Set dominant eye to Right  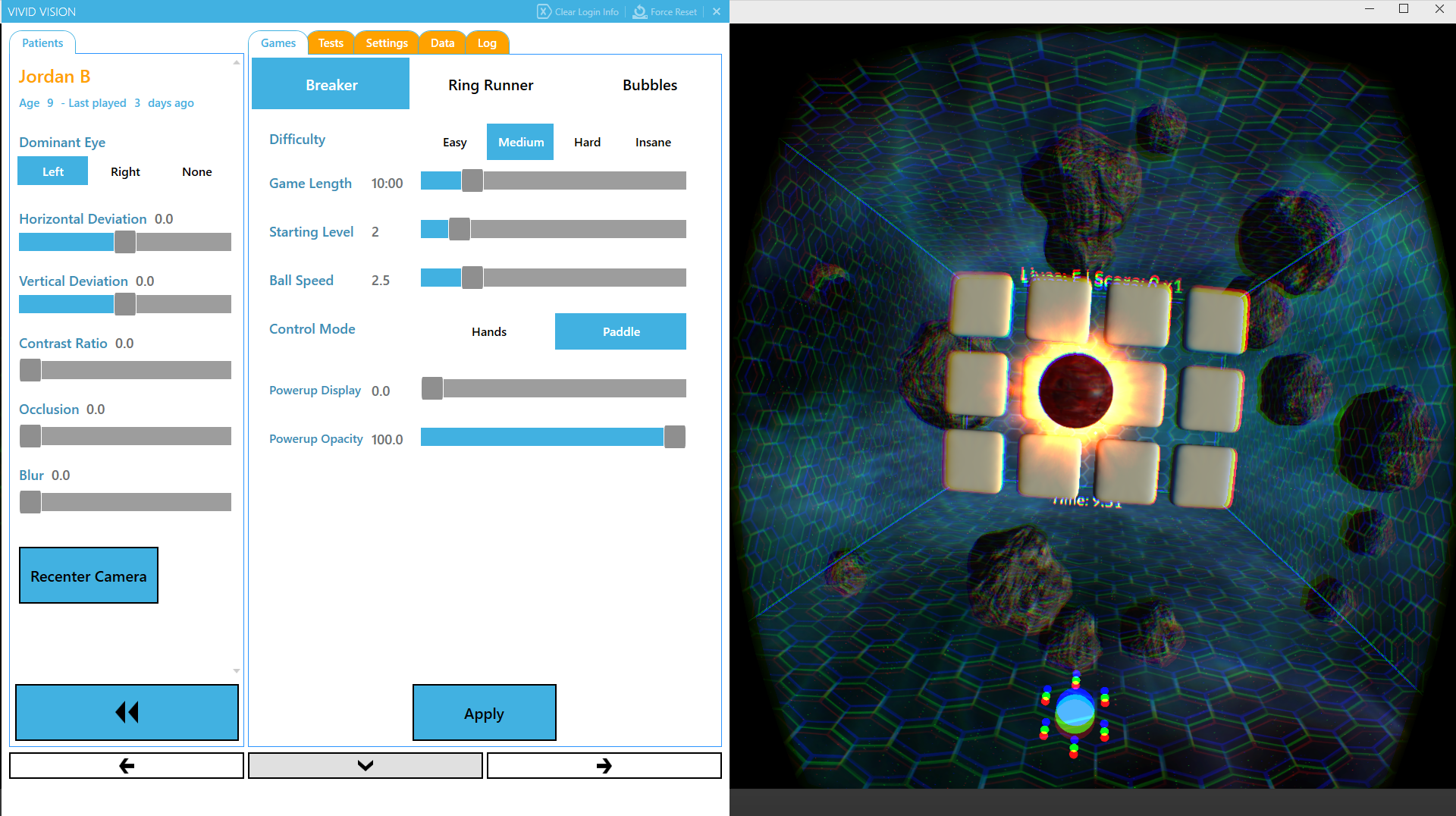(x=125, y=171)
